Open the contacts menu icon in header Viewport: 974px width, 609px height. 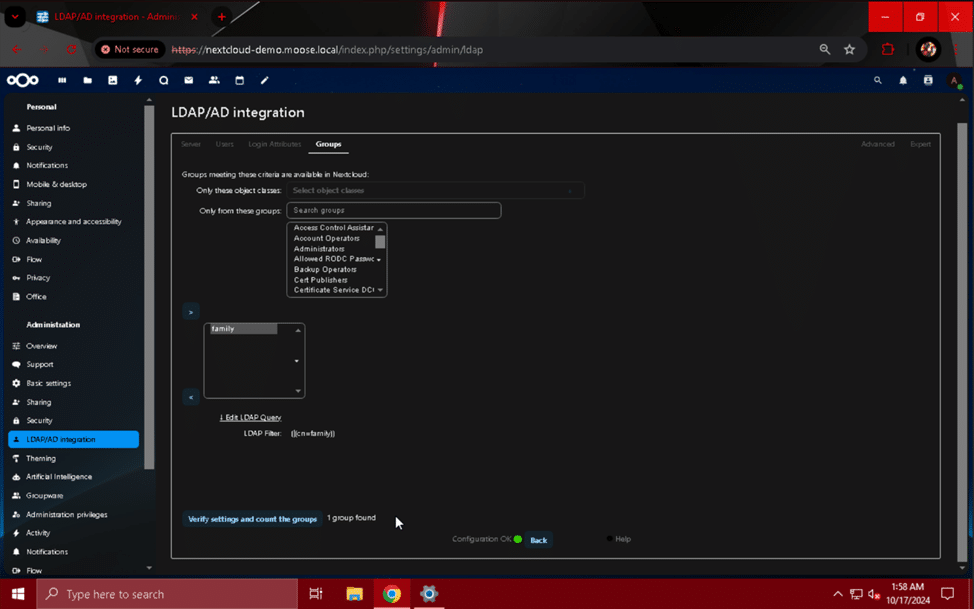[x=928, y=80]
